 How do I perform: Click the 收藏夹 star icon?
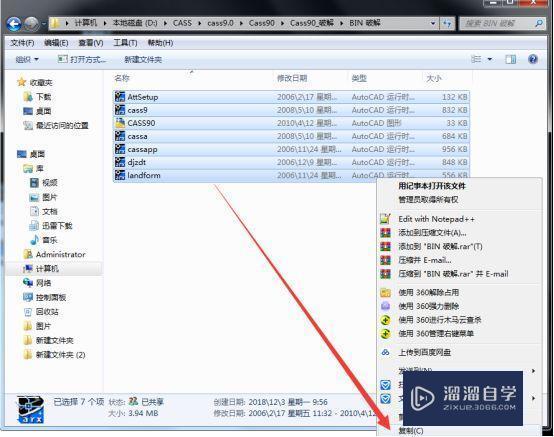(x=22, y=82)
